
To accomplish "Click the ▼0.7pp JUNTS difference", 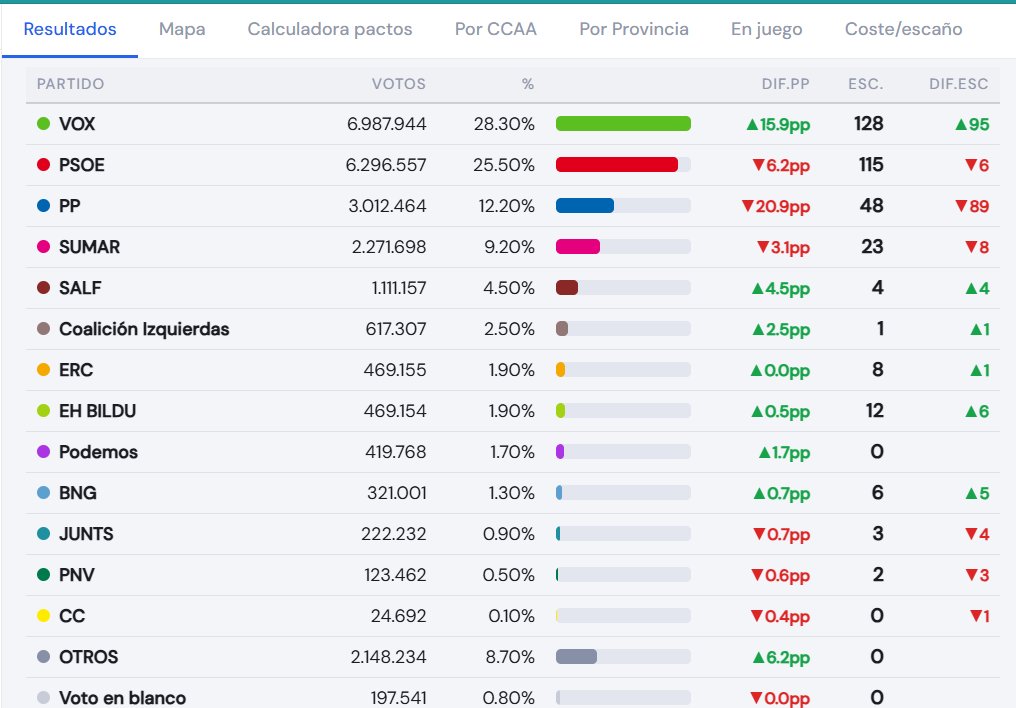I will [x=781, y=534].
